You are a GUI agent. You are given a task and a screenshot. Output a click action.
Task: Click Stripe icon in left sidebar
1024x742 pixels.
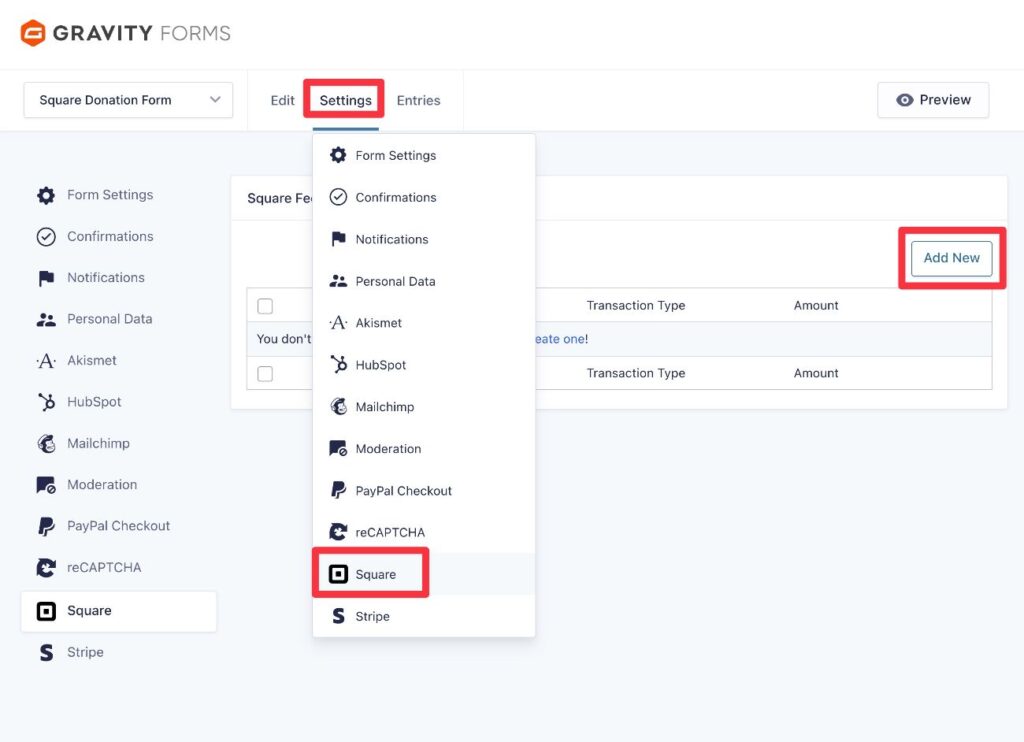[46, 653]
